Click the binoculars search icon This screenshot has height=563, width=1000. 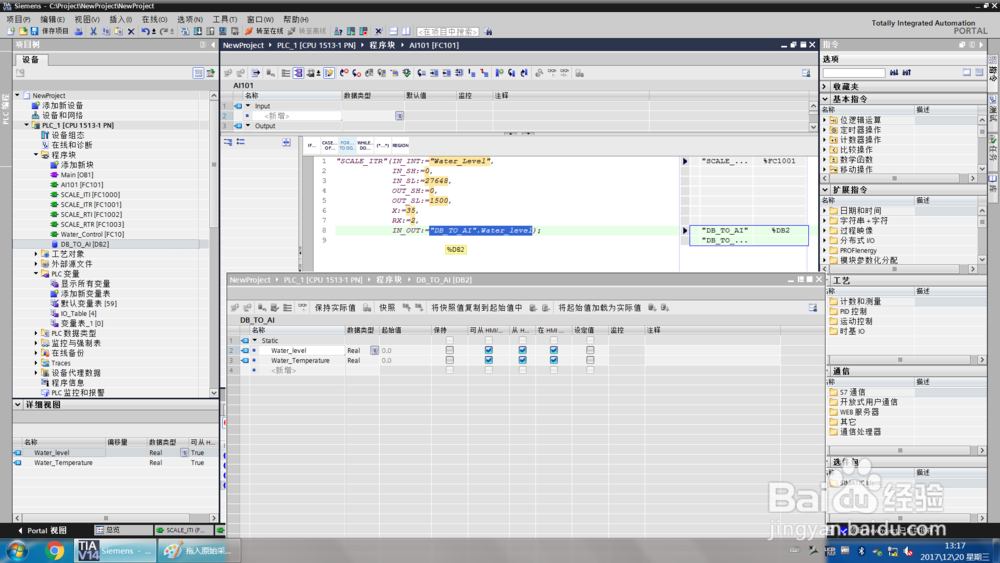point(489,31)
